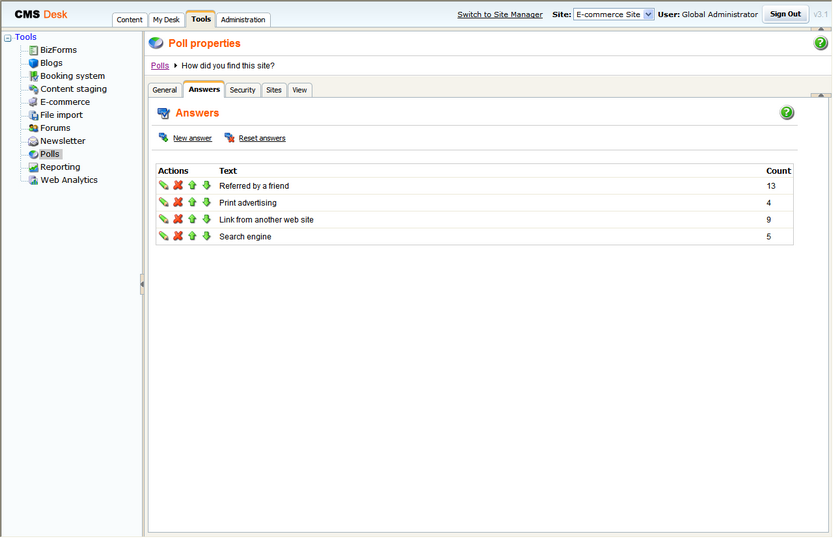Viewport: 833px width, 538px height.
Task: Go back via Polls breadcrumb link
Action: click(x=160, y=66)
